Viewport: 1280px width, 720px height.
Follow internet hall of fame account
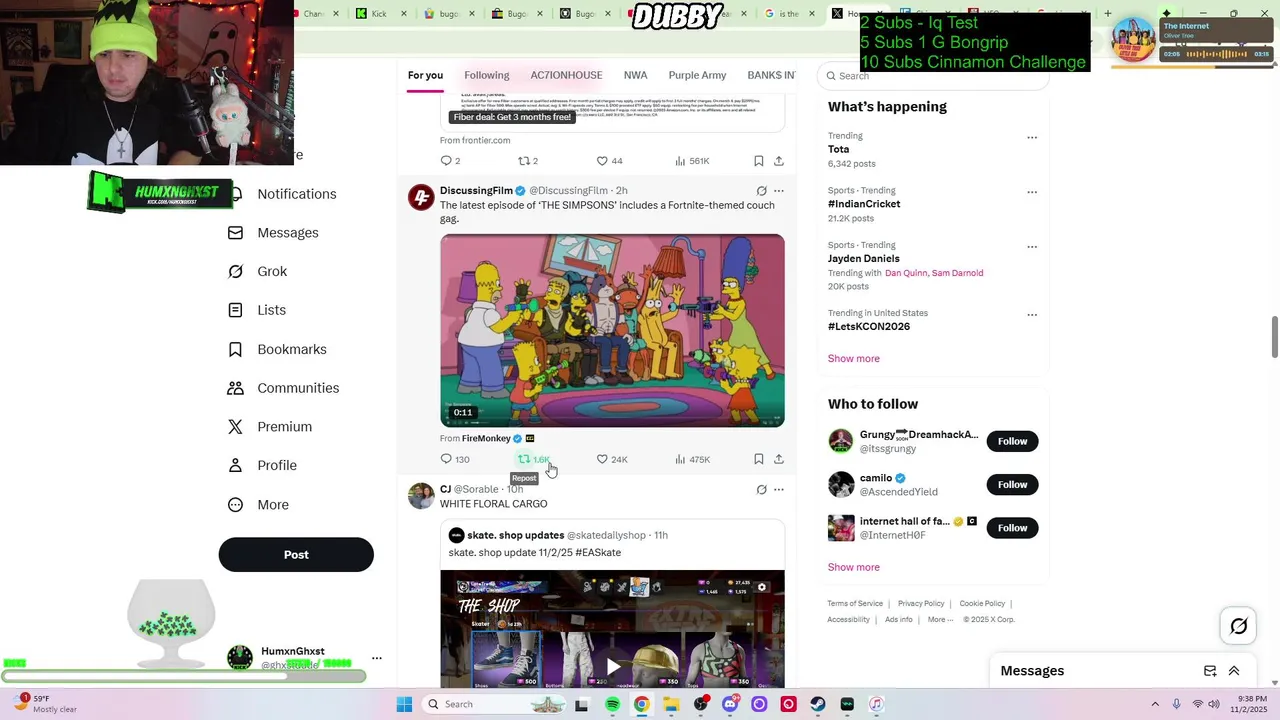[1012, 528]
